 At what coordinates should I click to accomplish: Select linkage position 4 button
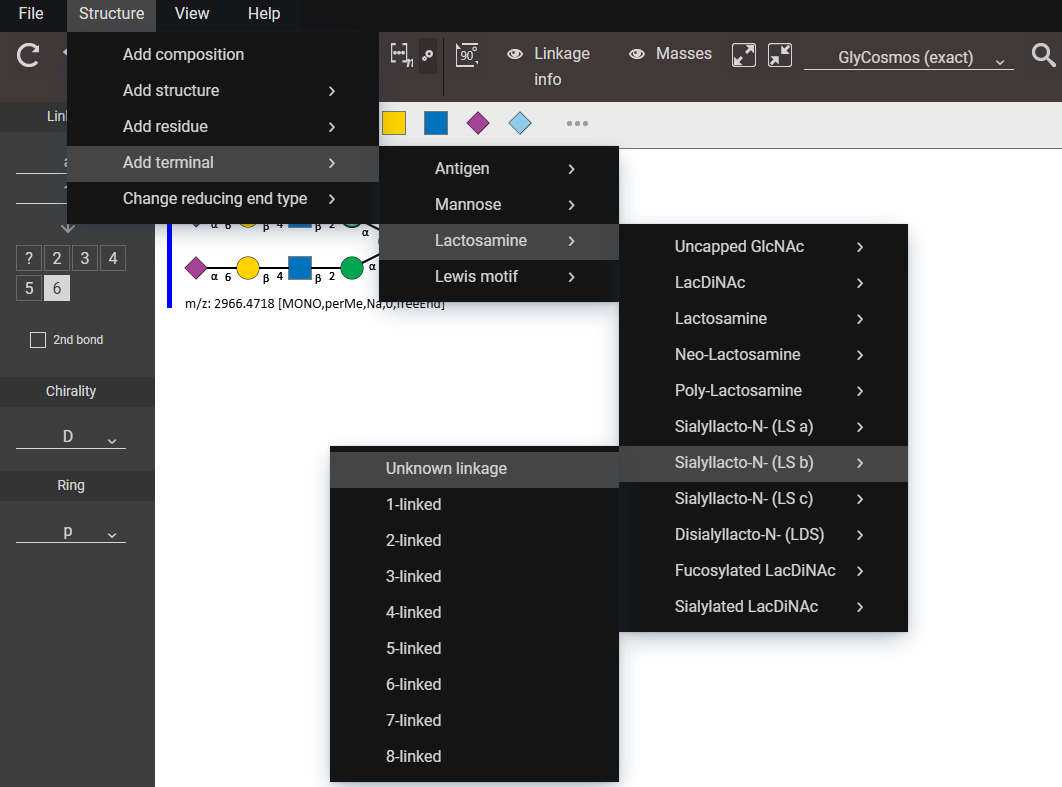113,259
